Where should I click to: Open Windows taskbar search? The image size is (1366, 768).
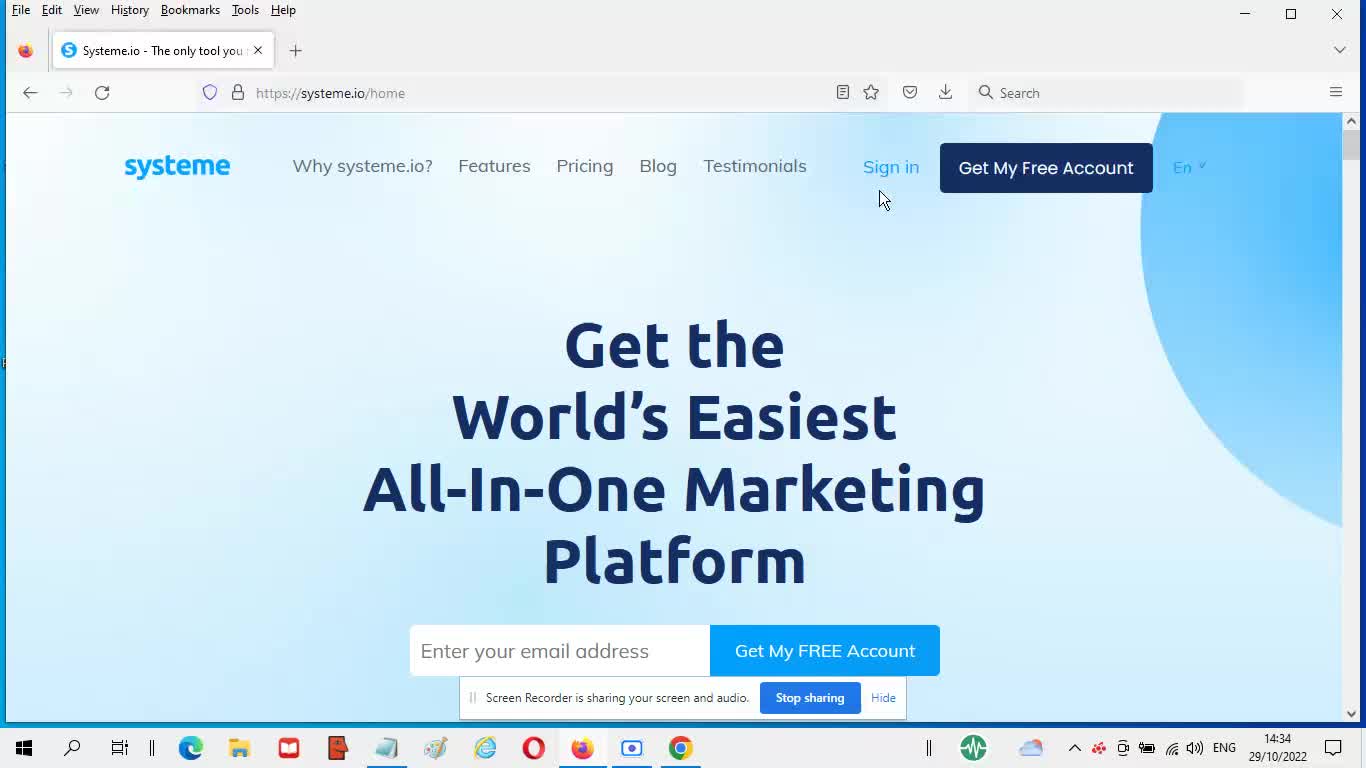[x=72, y=748]
